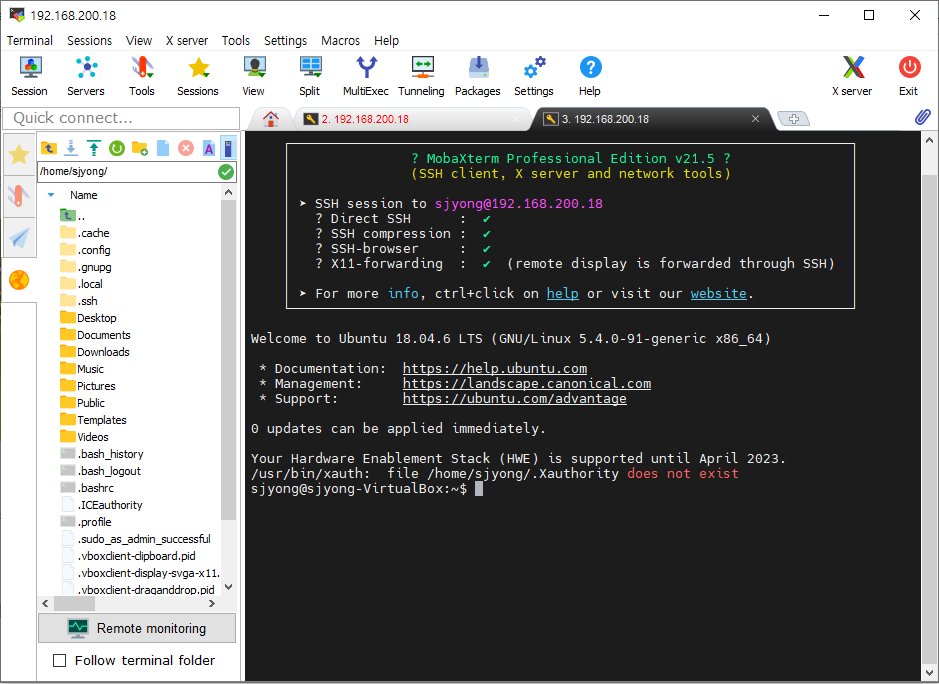Select the Desktop folder
The width and height of the screenshot is (939, 684).
click(x=89, y=318)
